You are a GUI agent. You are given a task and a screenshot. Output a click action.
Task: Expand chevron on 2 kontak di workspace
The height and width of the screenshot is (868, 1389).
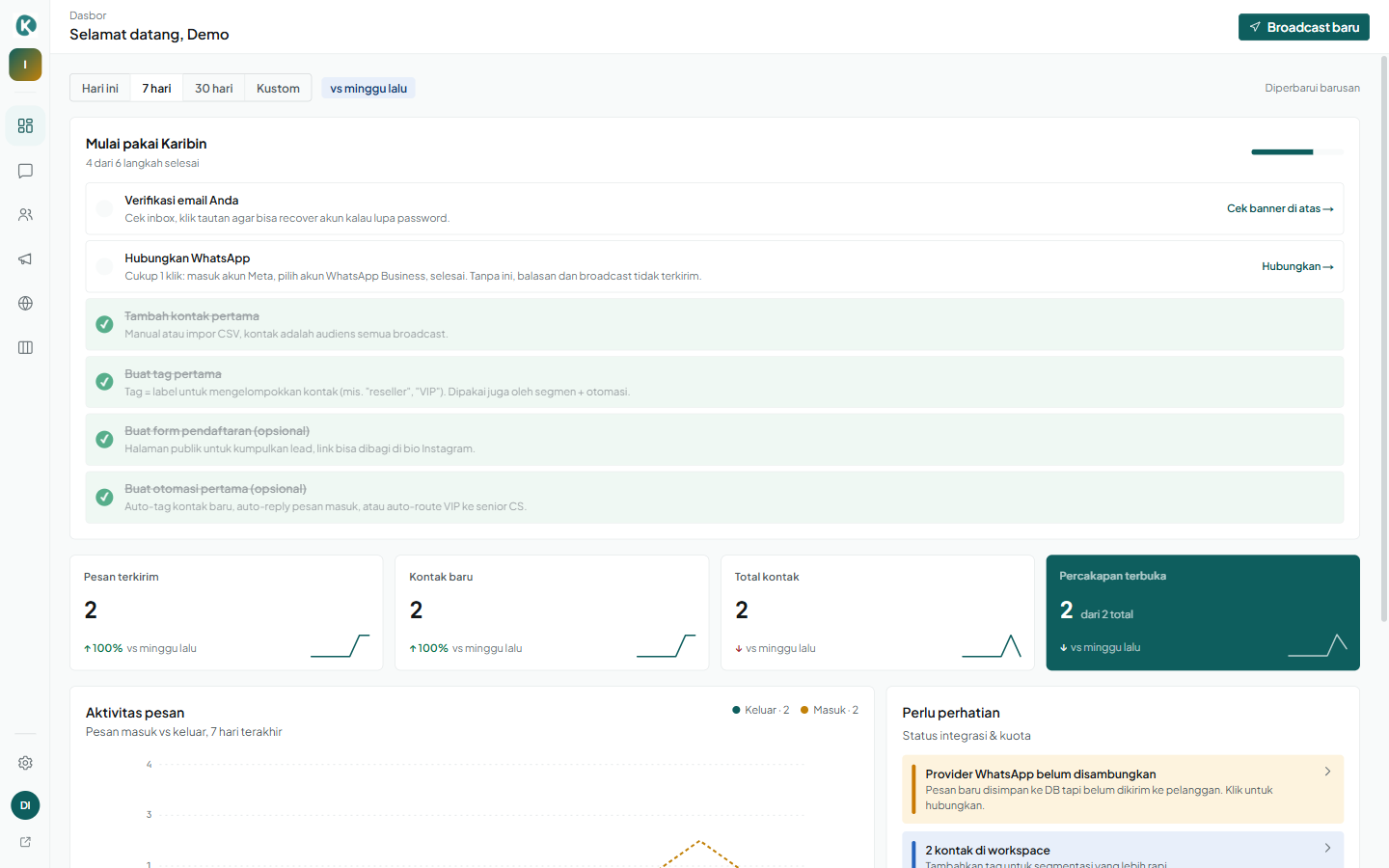pos(1327,848)
